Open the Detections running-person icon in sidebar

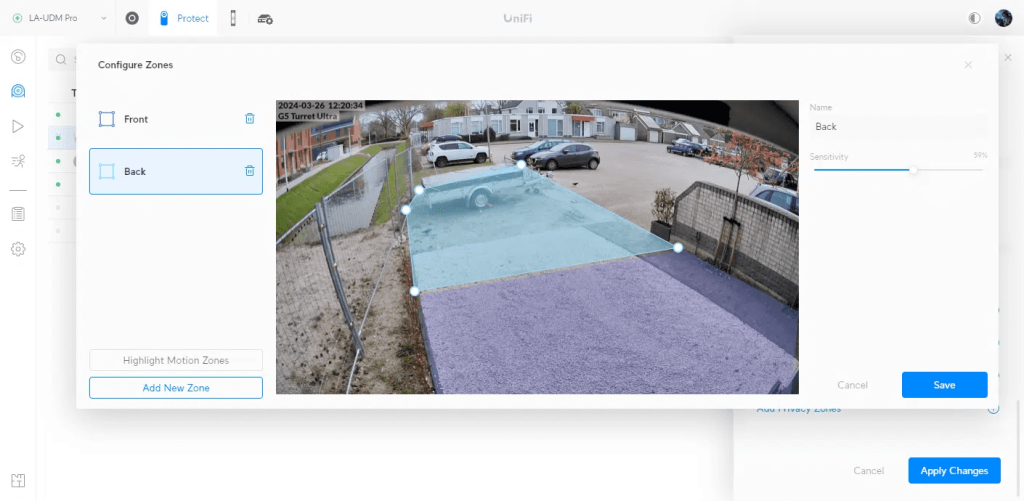pos(18,160)
